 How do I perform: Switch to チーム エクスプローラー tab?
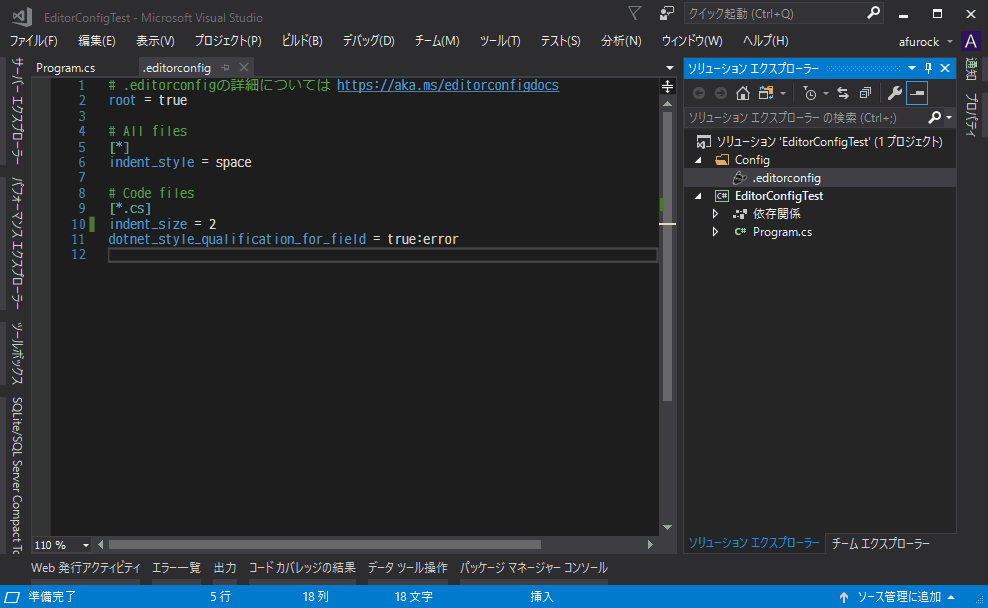click(x=880, y=543)
